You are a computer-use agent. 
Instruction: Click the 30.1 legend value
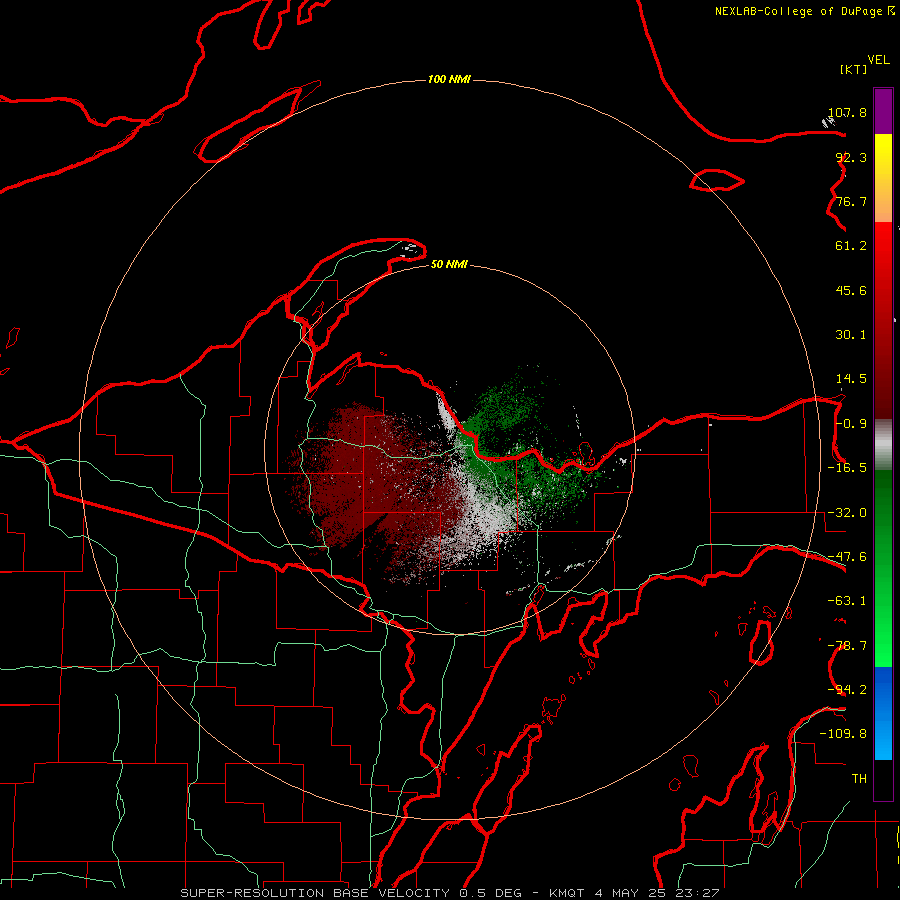[851, 335]
